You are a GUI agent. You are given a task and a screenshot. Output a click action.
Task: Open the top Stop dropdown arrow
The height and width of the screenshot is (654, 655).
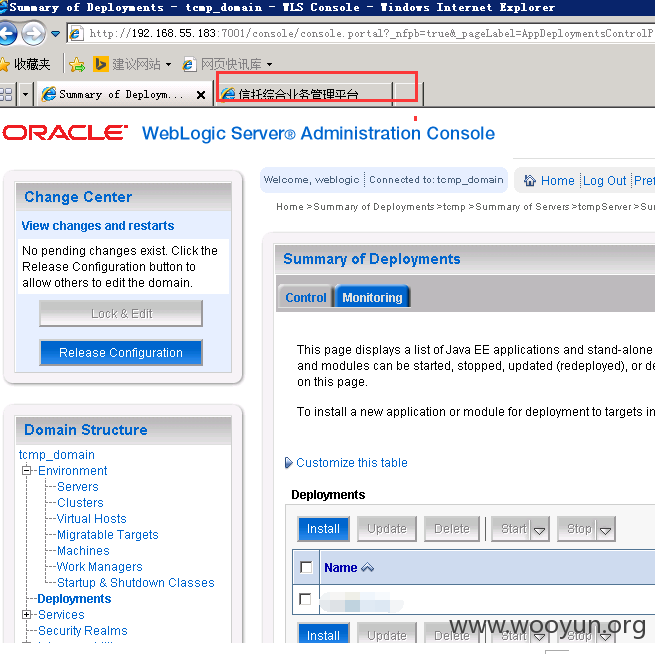(606, 530)
